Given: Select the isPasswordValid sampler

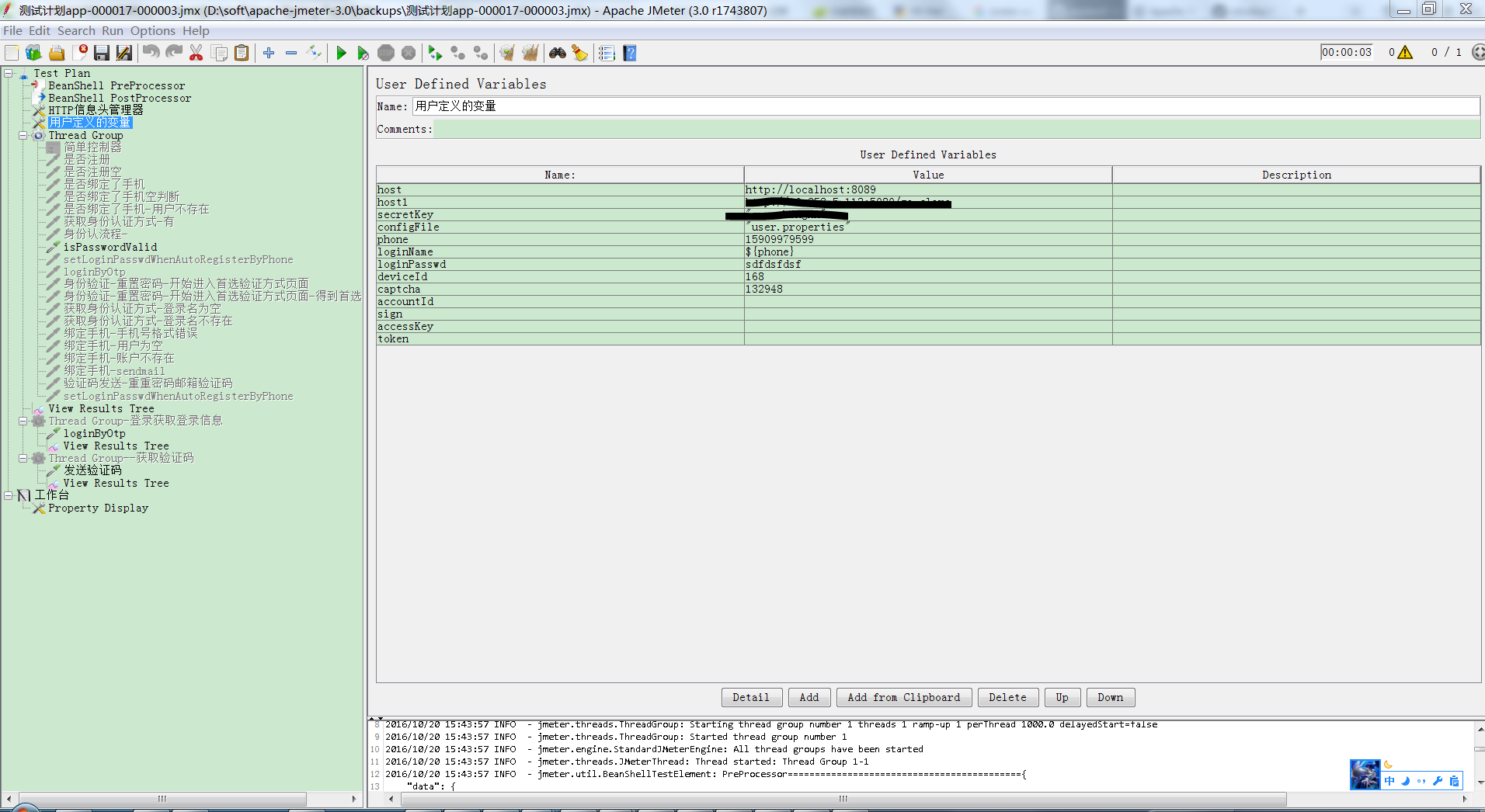Looking at the screenshot, I should [x=110, y=247].
